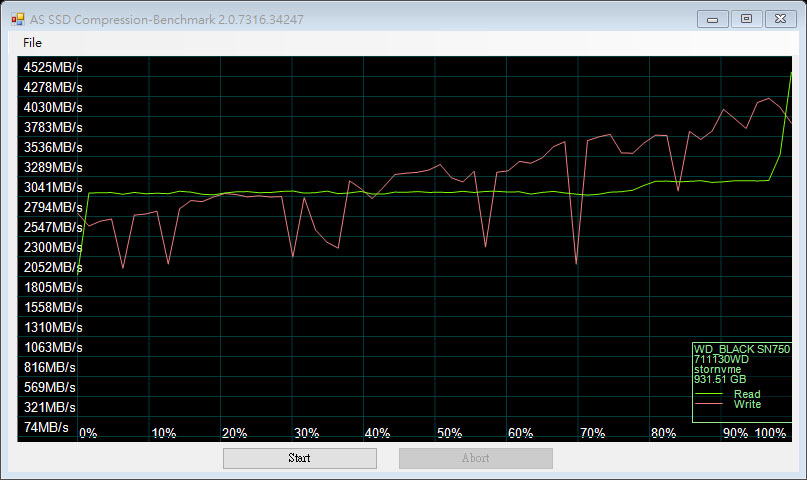Image resolution: width=807 pixels, height=480 pixels.
Task: Click the Start button
Action: pos(300,458)
